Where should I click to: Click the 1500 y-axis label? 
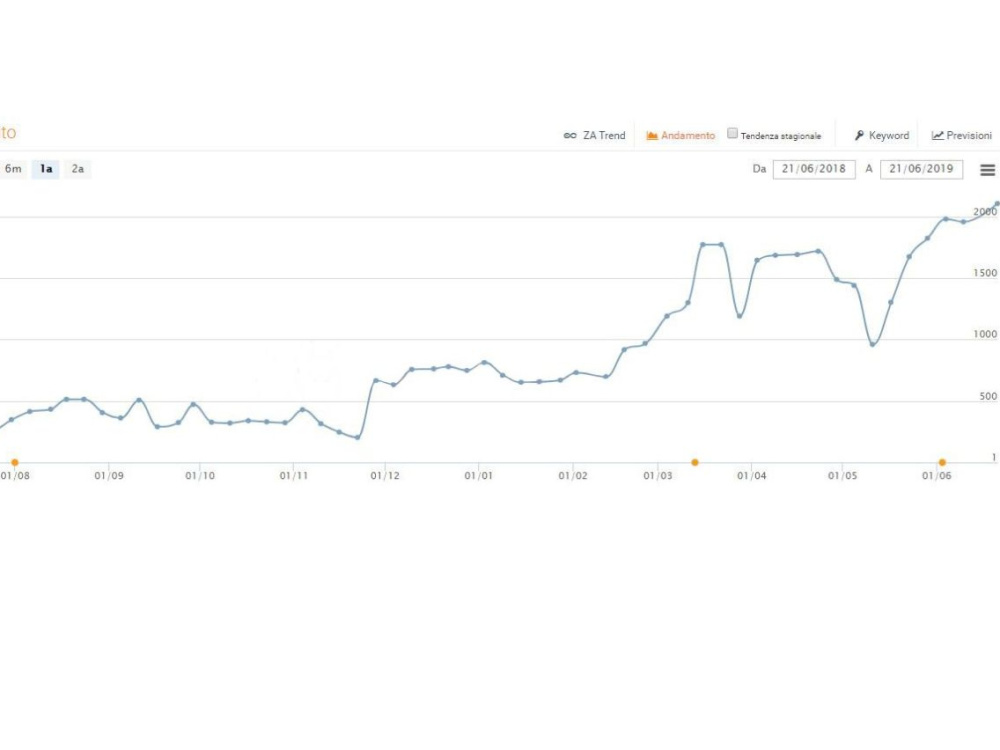click(985, 273)
